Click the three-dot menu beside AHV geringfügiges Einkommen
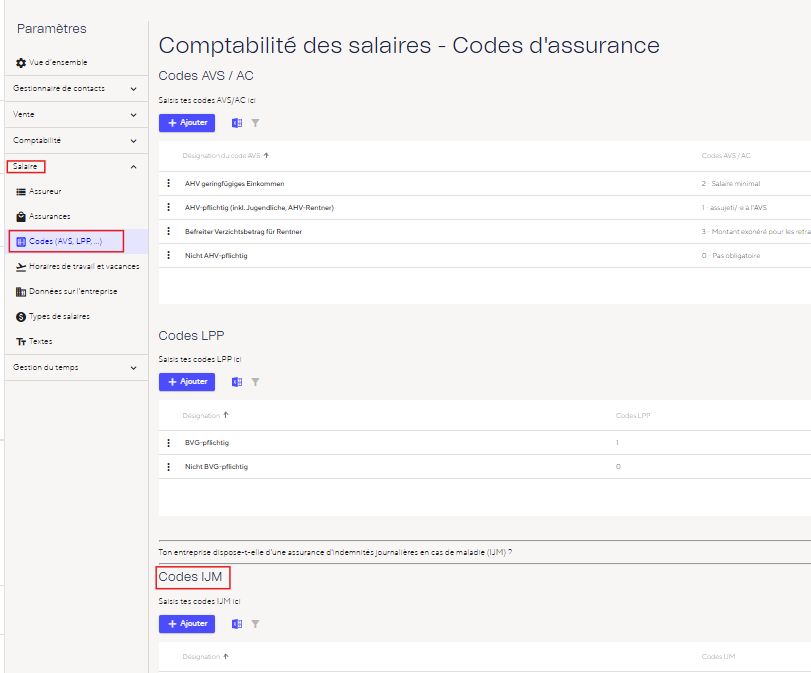The height and width of the screenshot is (673, 811). tap(168, 184)
